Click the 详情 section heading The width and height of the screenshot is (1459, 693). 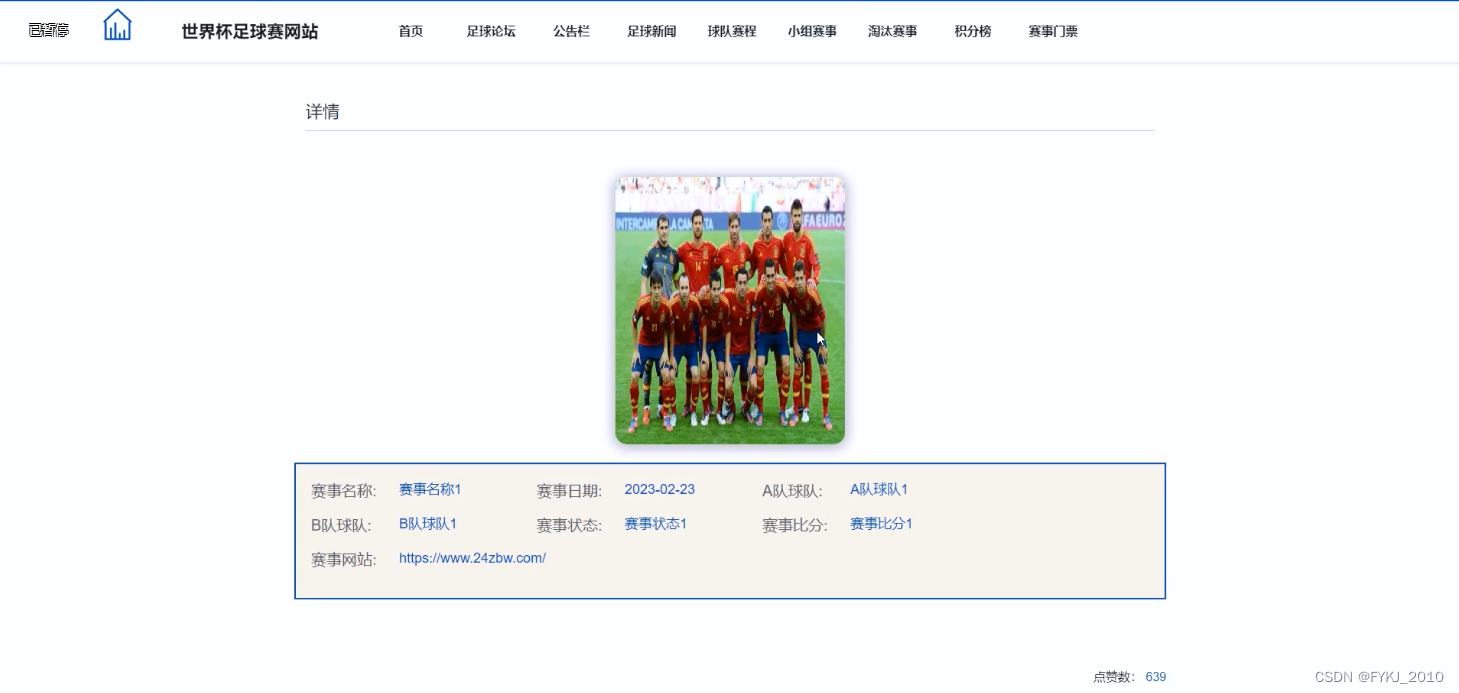(322, 112)
